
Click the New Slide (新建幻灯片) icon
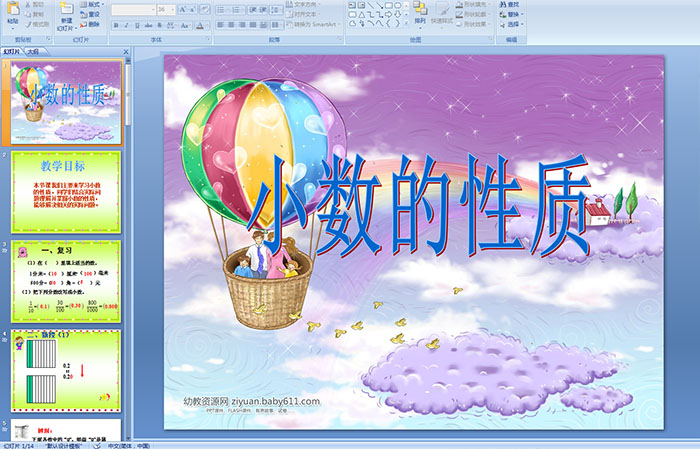click(x=66, y=8)
